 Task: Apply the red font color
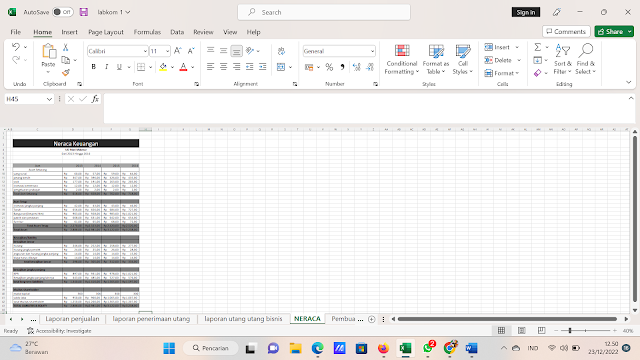[183, 67]
